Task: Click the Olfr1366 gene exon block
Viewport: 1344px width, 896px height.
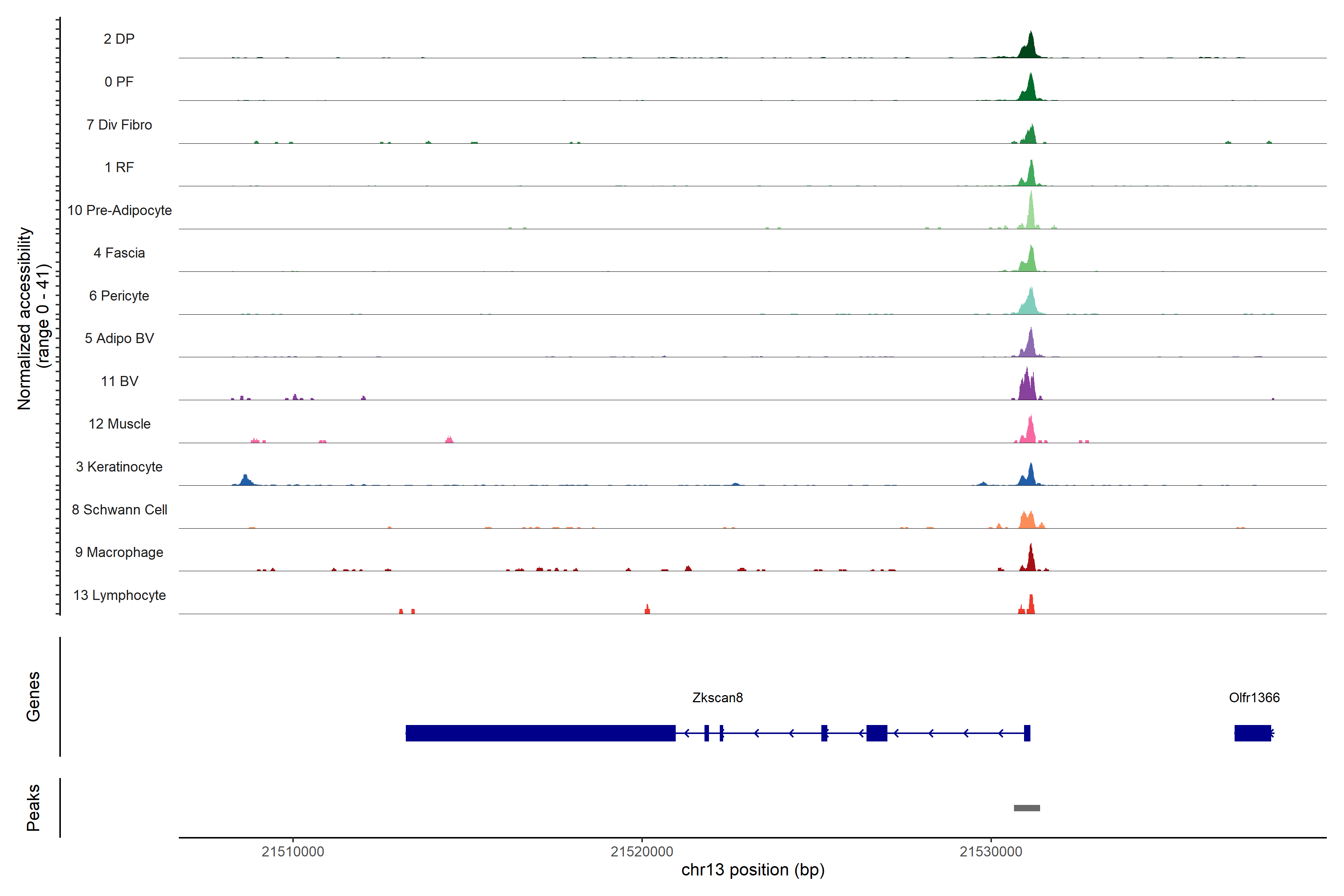Action: (x=1252, y=732)
